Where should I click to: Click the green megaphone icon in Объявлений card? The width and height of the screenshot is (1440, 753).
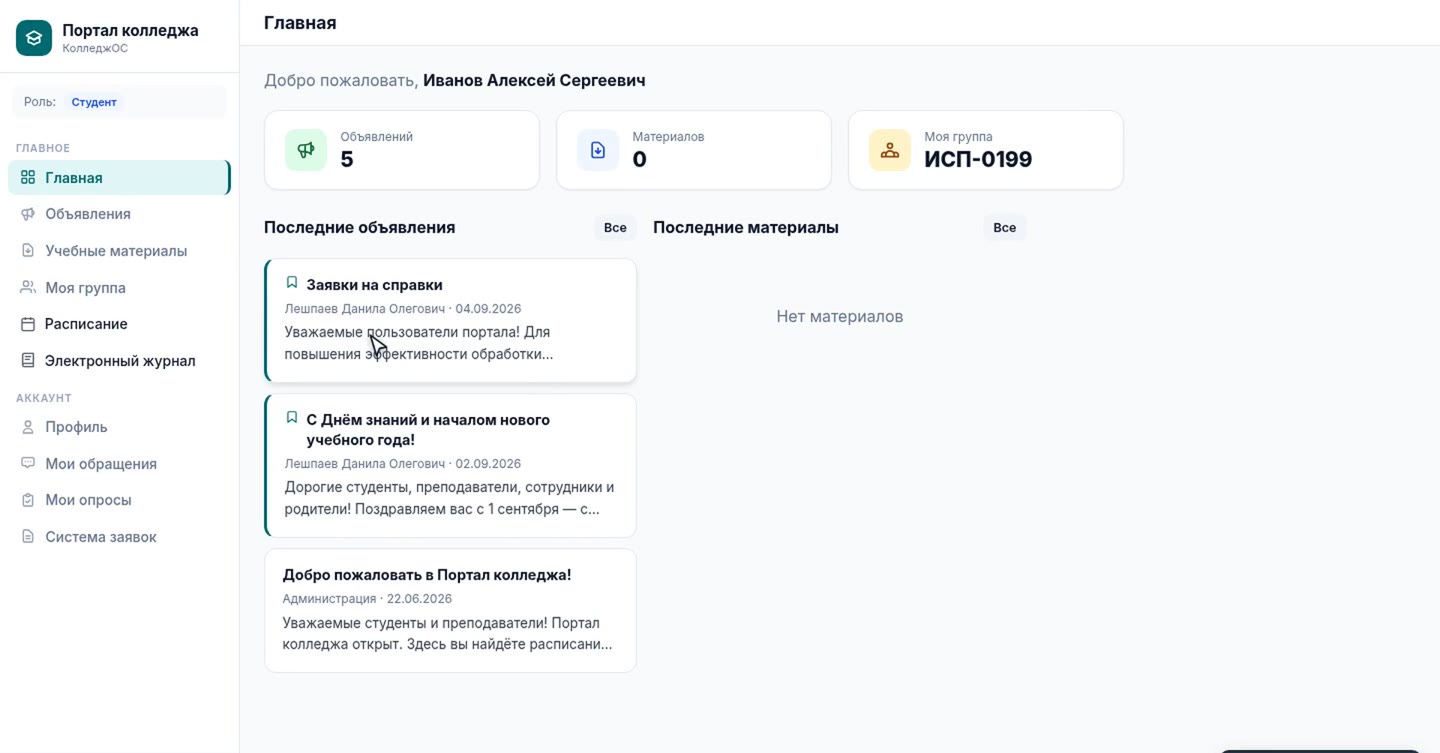coord(306,150)
